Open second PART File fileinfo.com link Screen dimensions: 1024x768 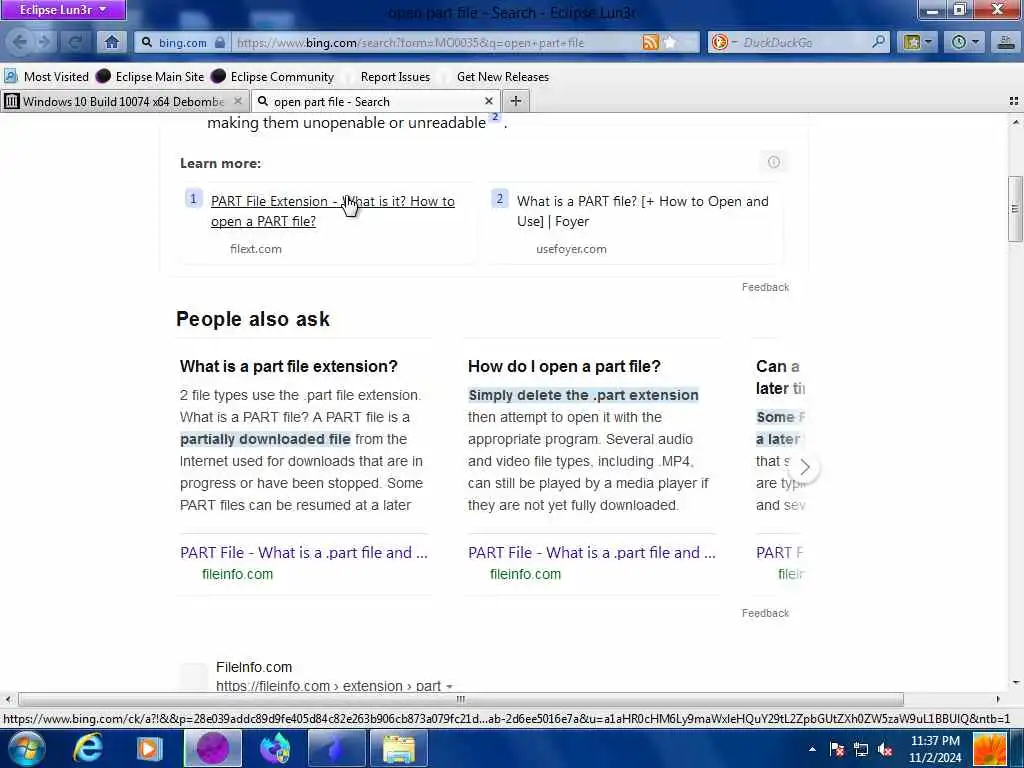pyautogui.click(x=592, y=552)
